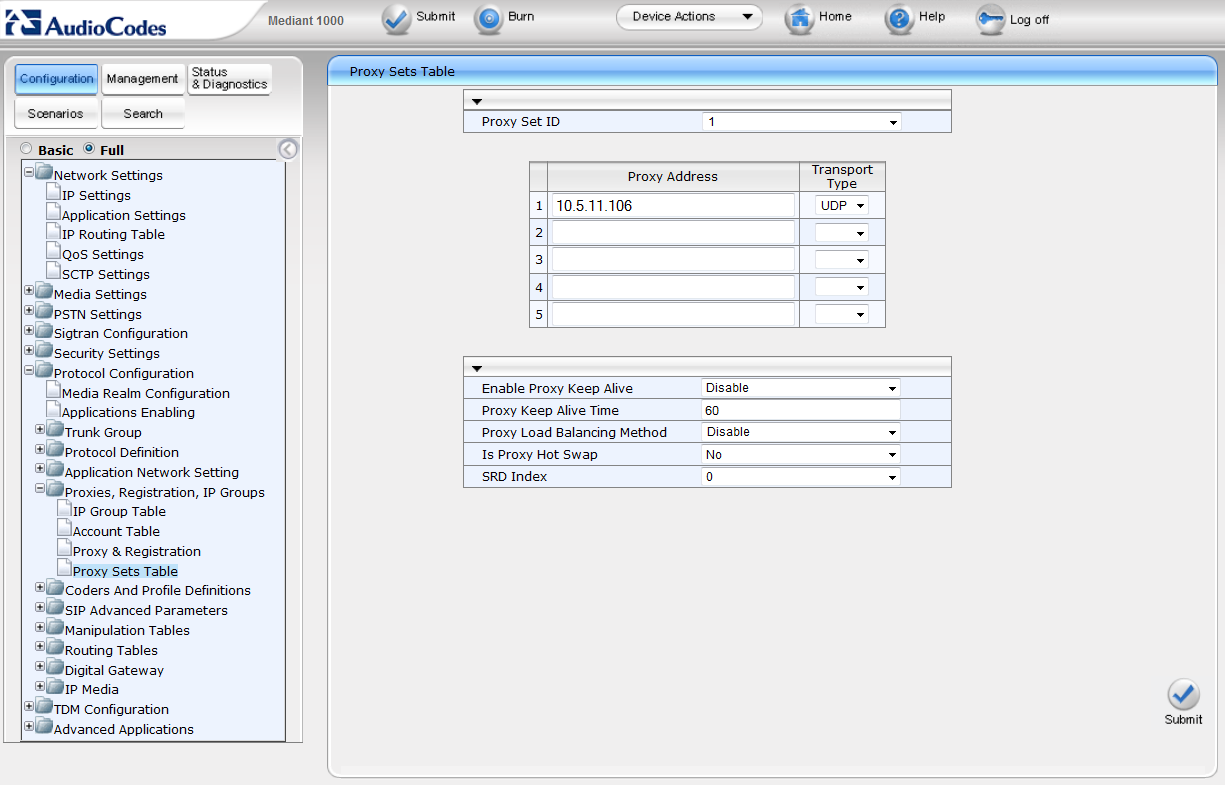Image resolution: width=1225 pixels, height=785 pixels.
Task: Open Enable Proxy Keep Alive dropdown
Action: point(801,388)
